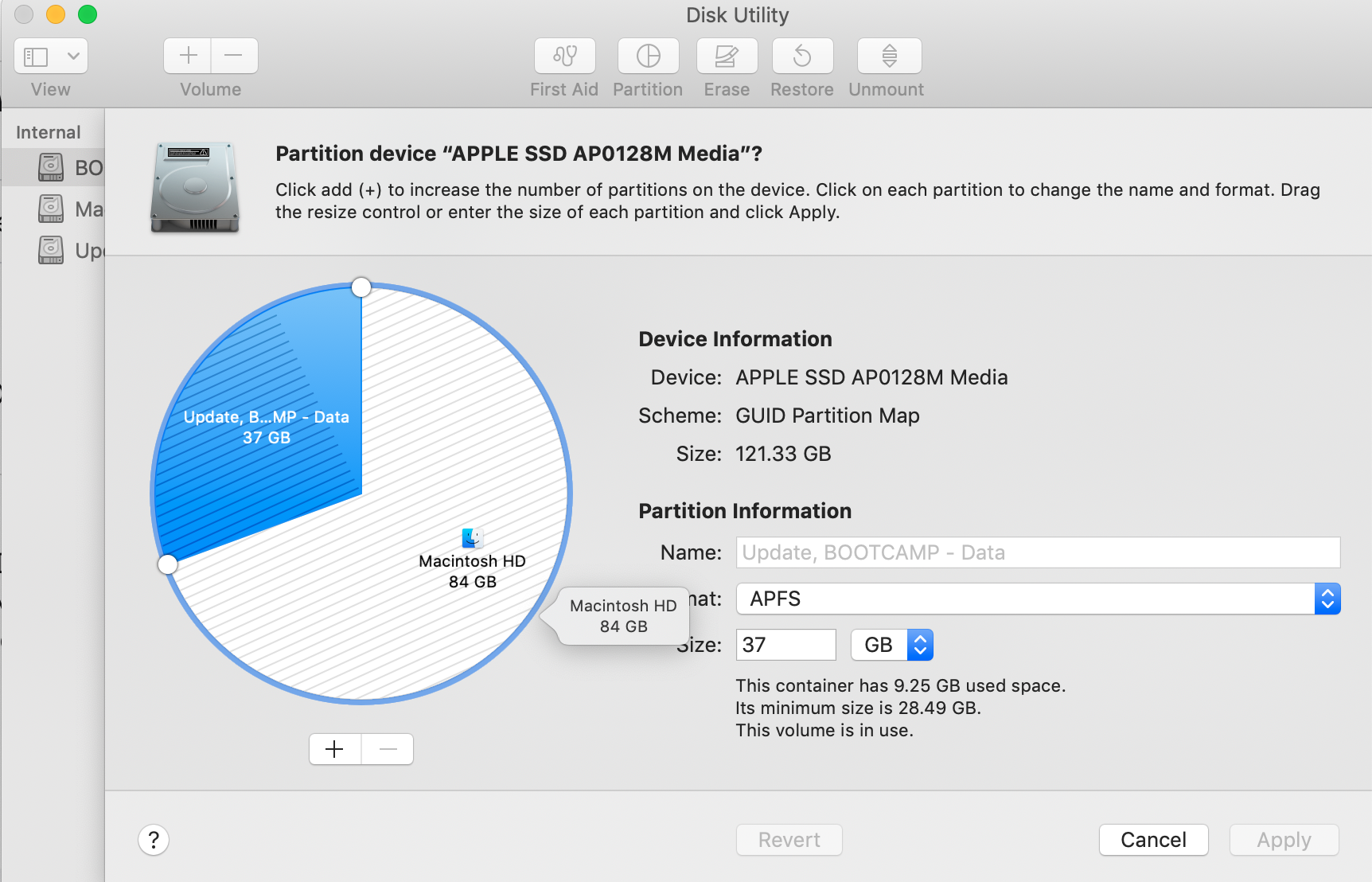
Task: Remove volume using toolbar minus
Action: (x=234, y=56)
